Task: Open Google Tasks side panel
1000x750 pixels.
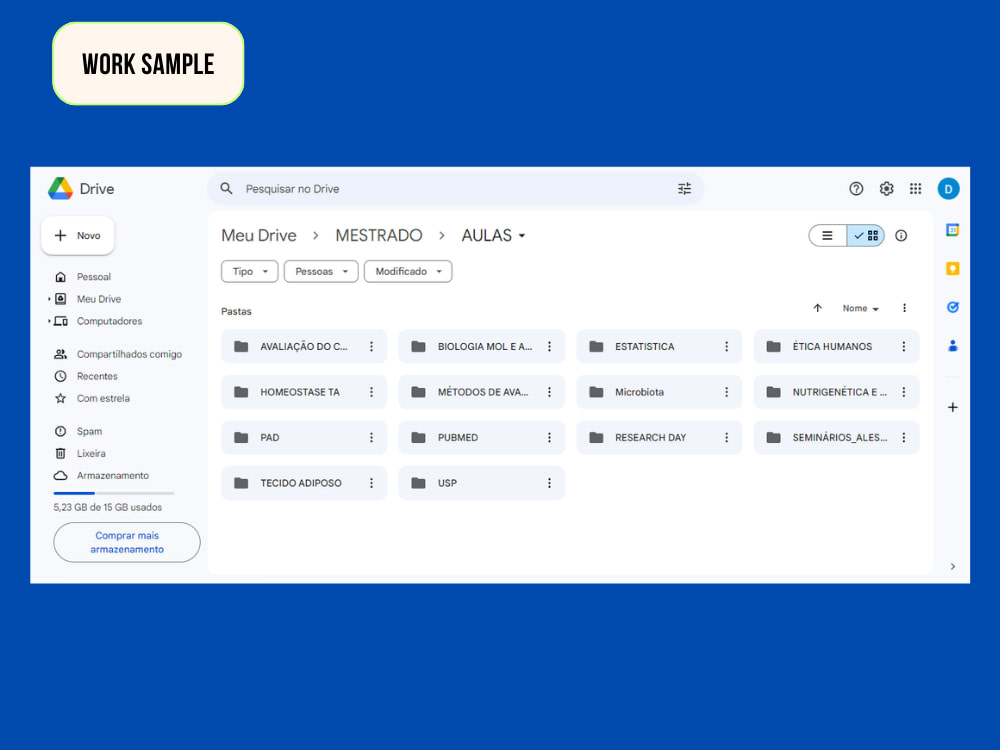Action: (952, 307)
